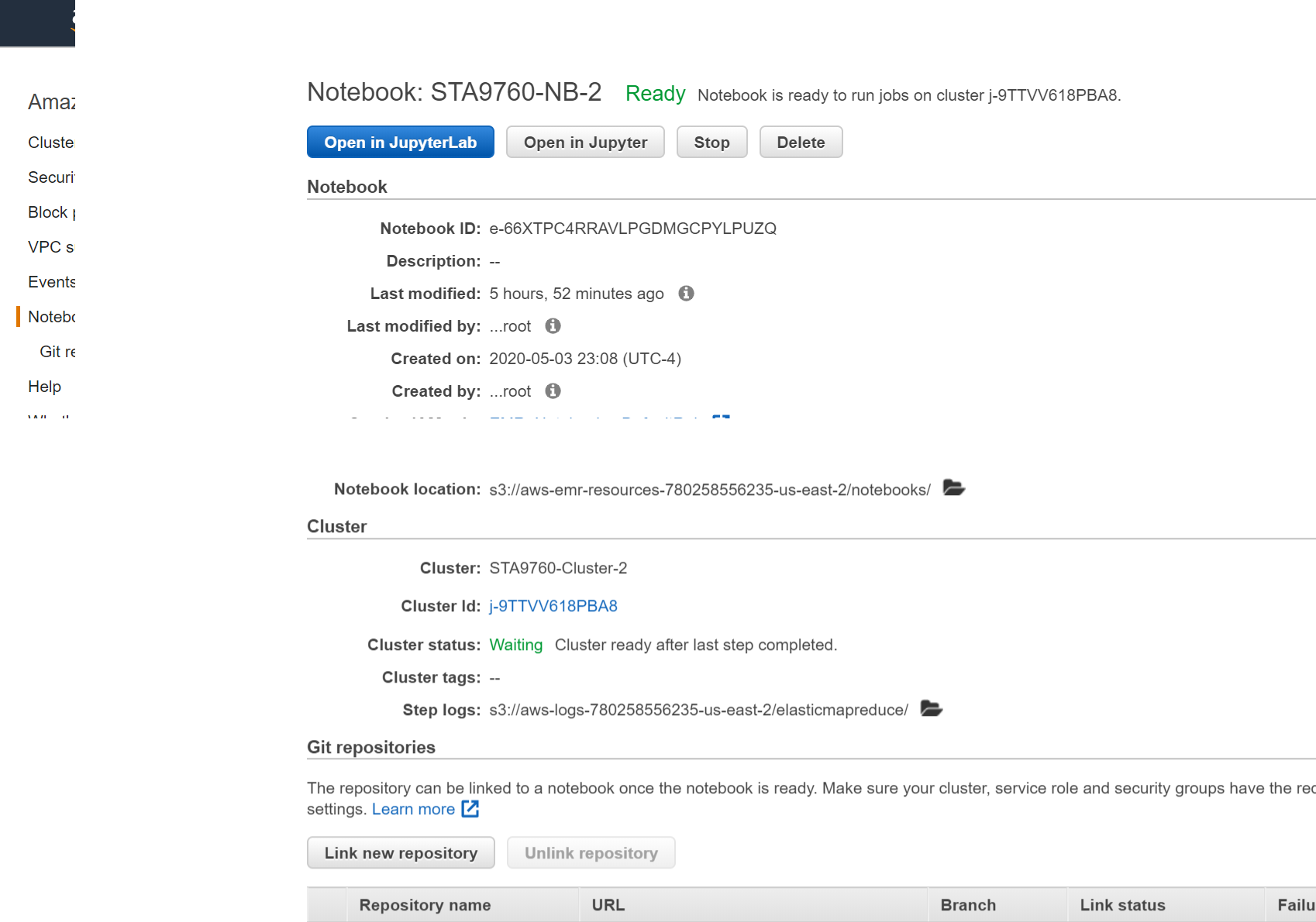Select Notebooks in the sidebar
Image resolution: width=1316 pixels, height=922 pixels.
(x=51, y=317)
